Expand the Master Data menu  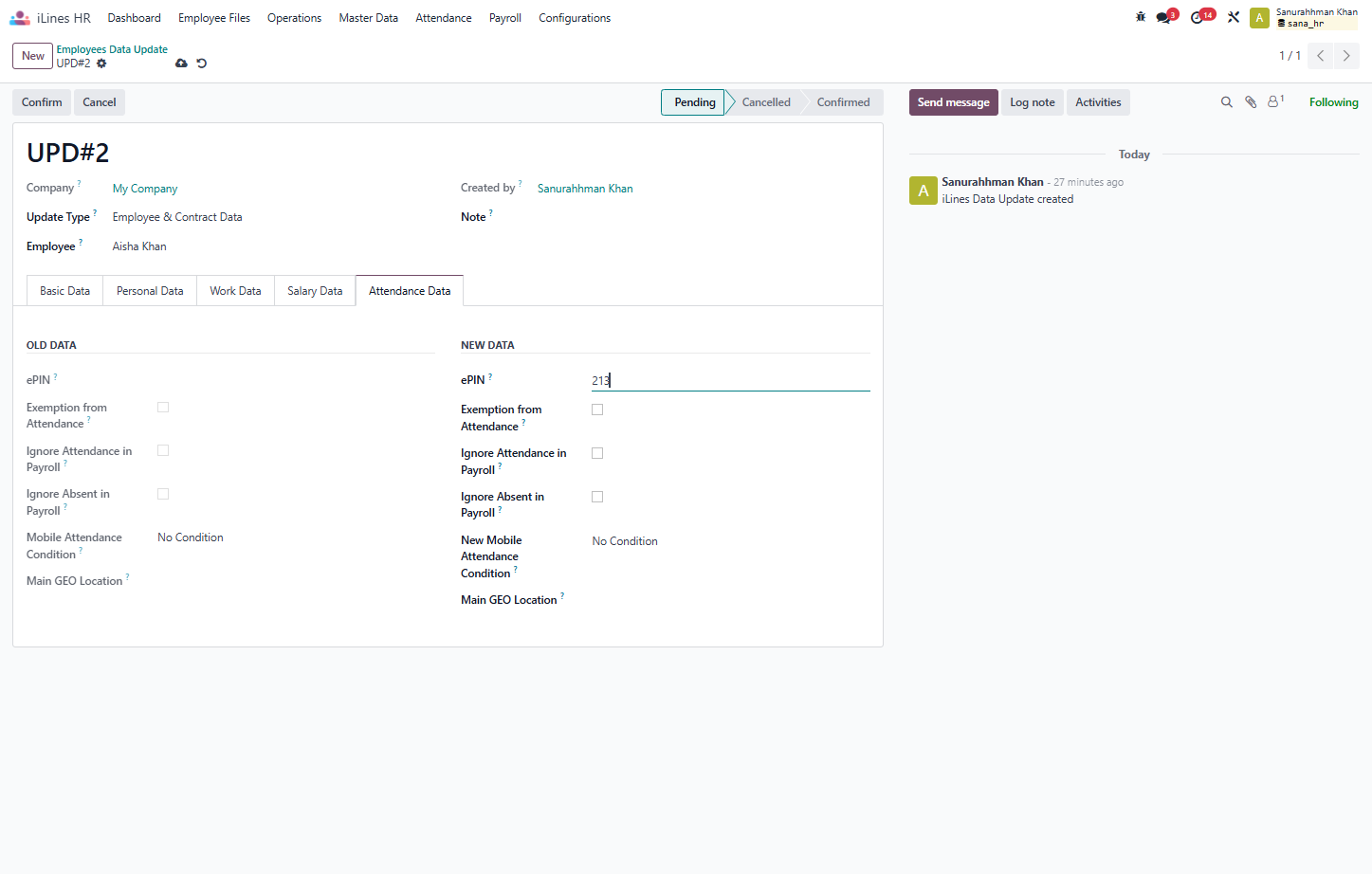(369, 18)
